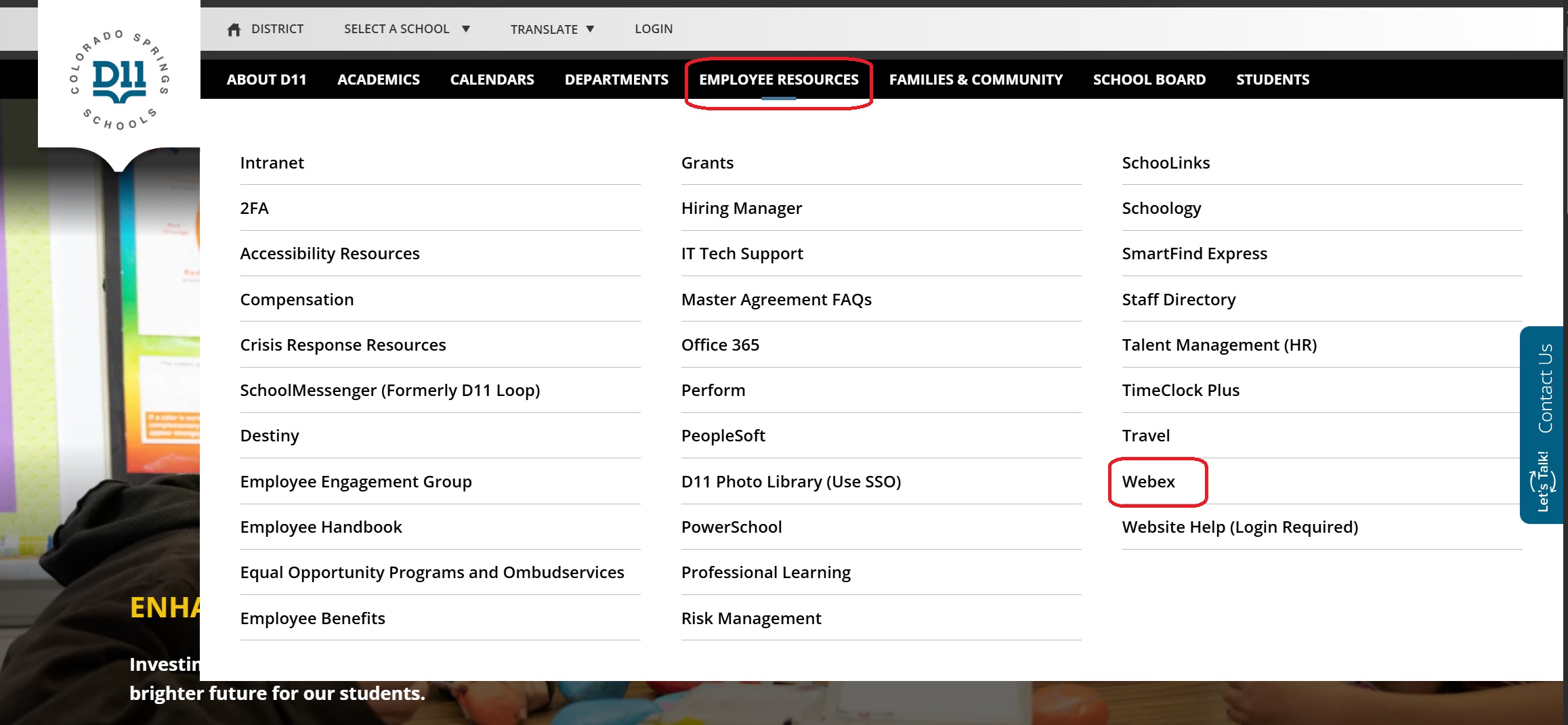The width and height of the screenshot is (1568, 725).
Task: Open Master Agreement FAQs
Action: coord(777,299)
